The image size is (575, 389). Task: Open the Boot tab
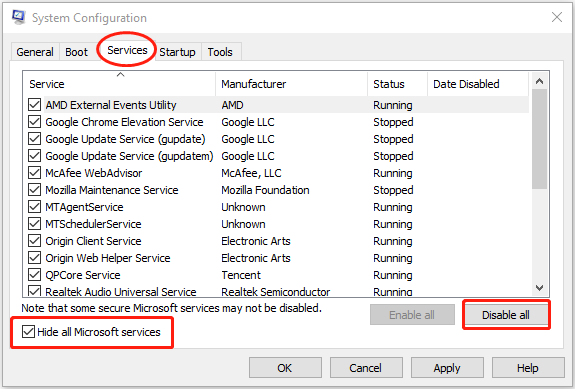76,52
